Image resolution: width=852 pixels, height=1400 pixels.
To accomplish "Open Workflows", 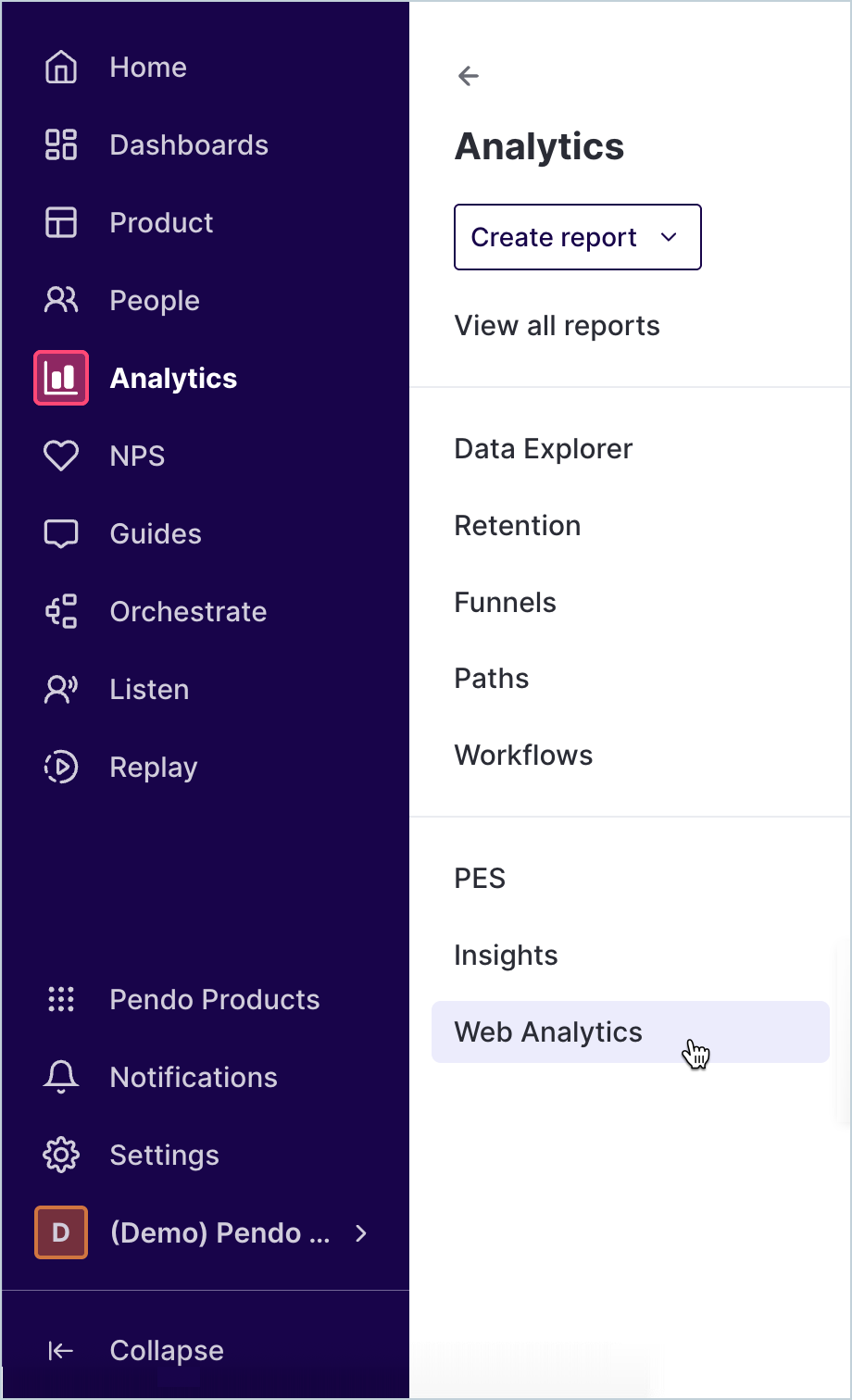I will tap(523, 756).
